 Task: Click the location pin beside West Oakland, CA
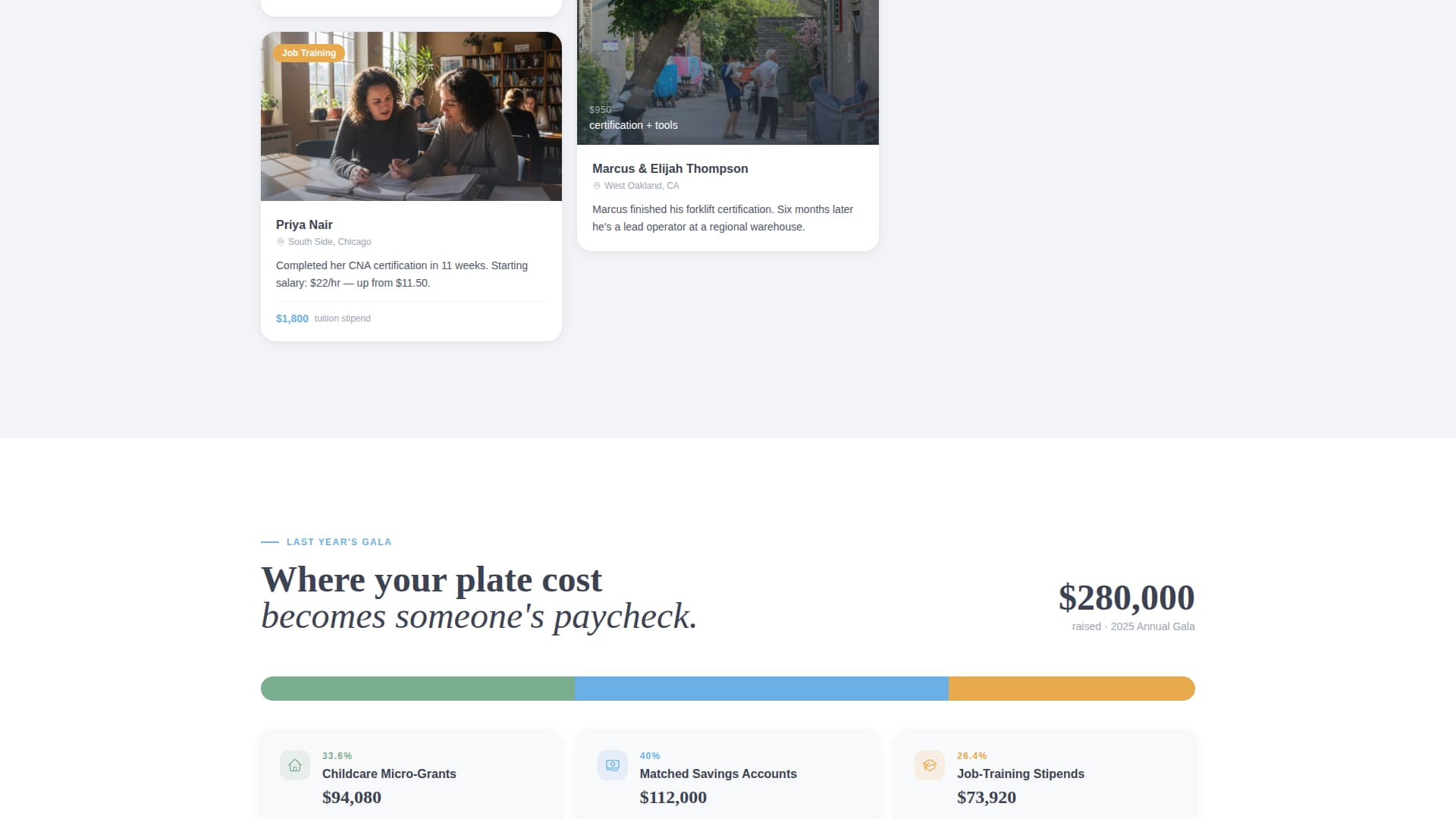[x=597, y=185]
